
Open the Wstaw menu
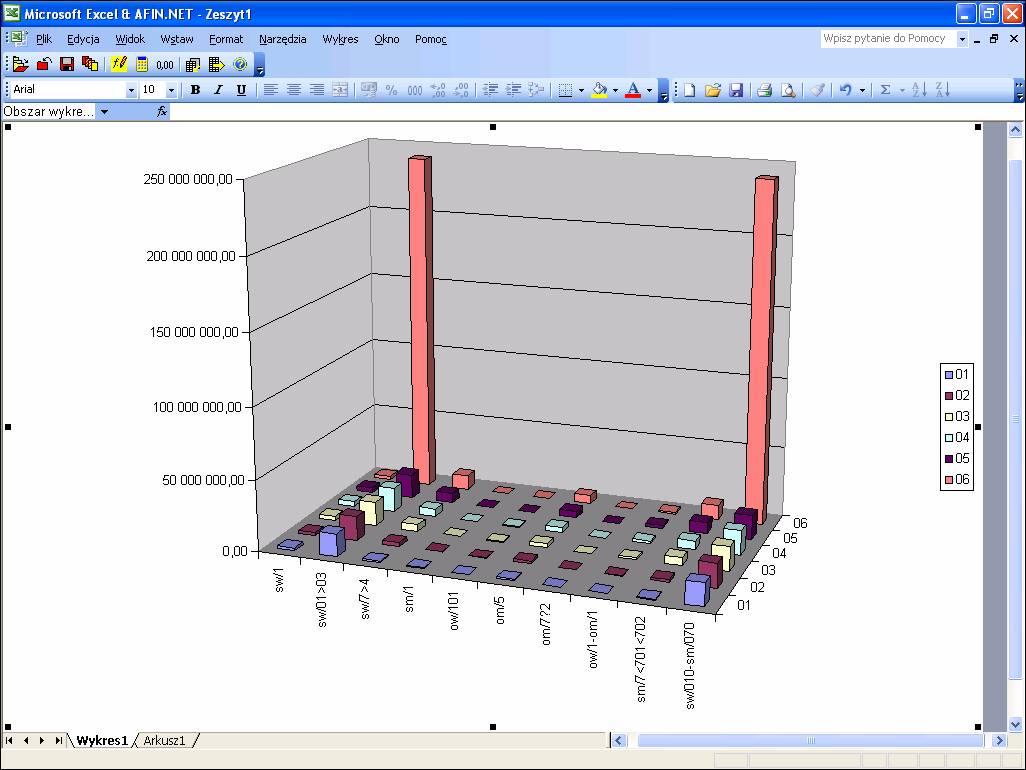[177, 39]
